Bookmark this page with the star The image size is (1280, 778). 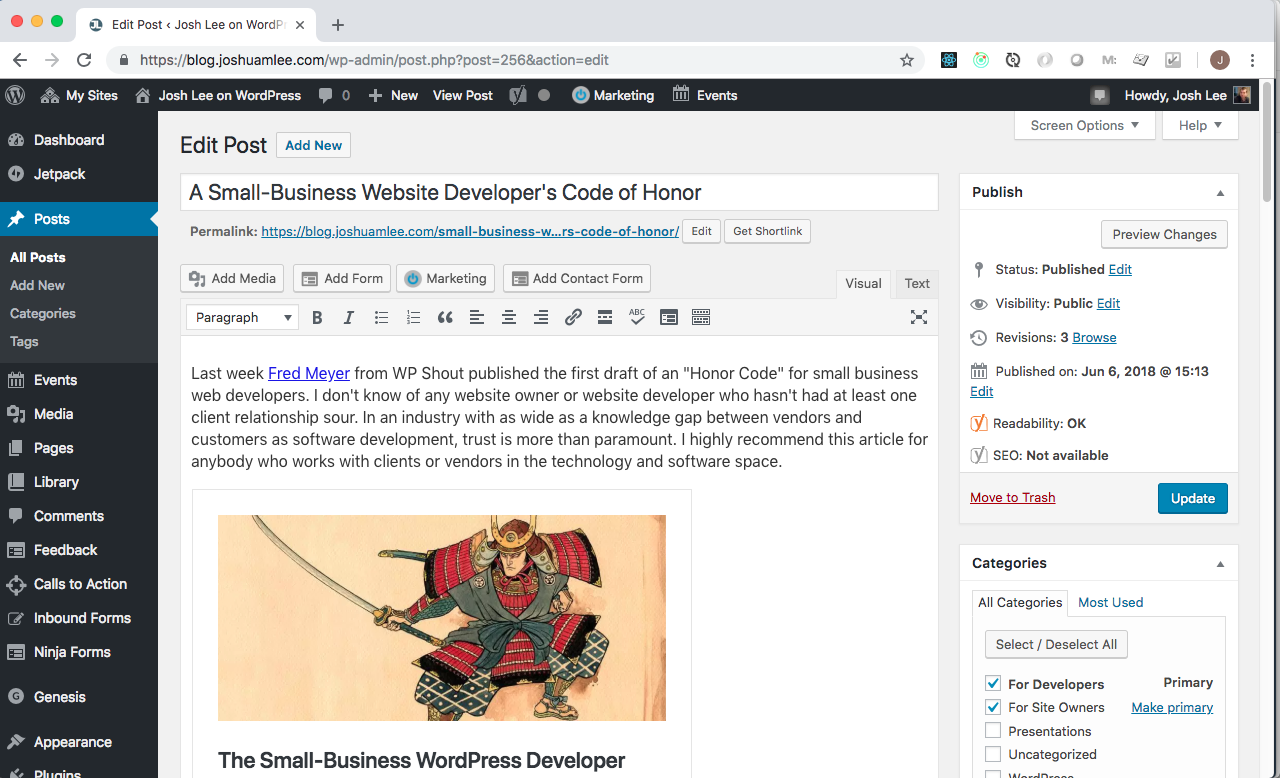[x=907, y=60]
